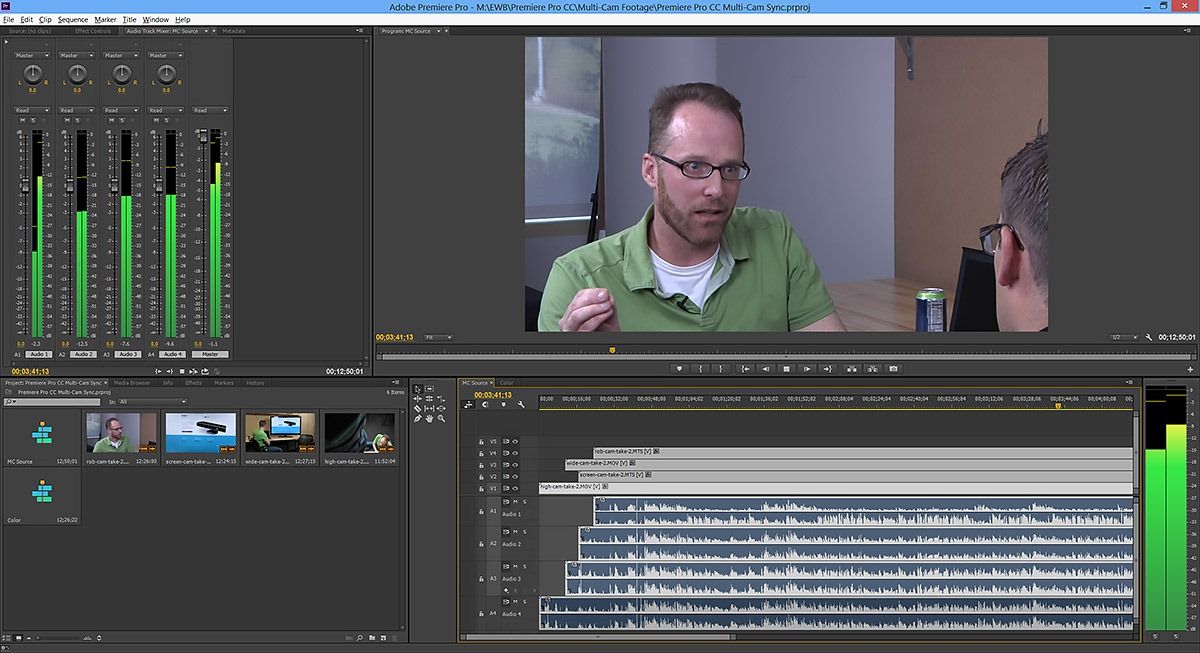Mute timeline track A1
Viewport: 1200px width, 653px height.
[x=515, y=501]
